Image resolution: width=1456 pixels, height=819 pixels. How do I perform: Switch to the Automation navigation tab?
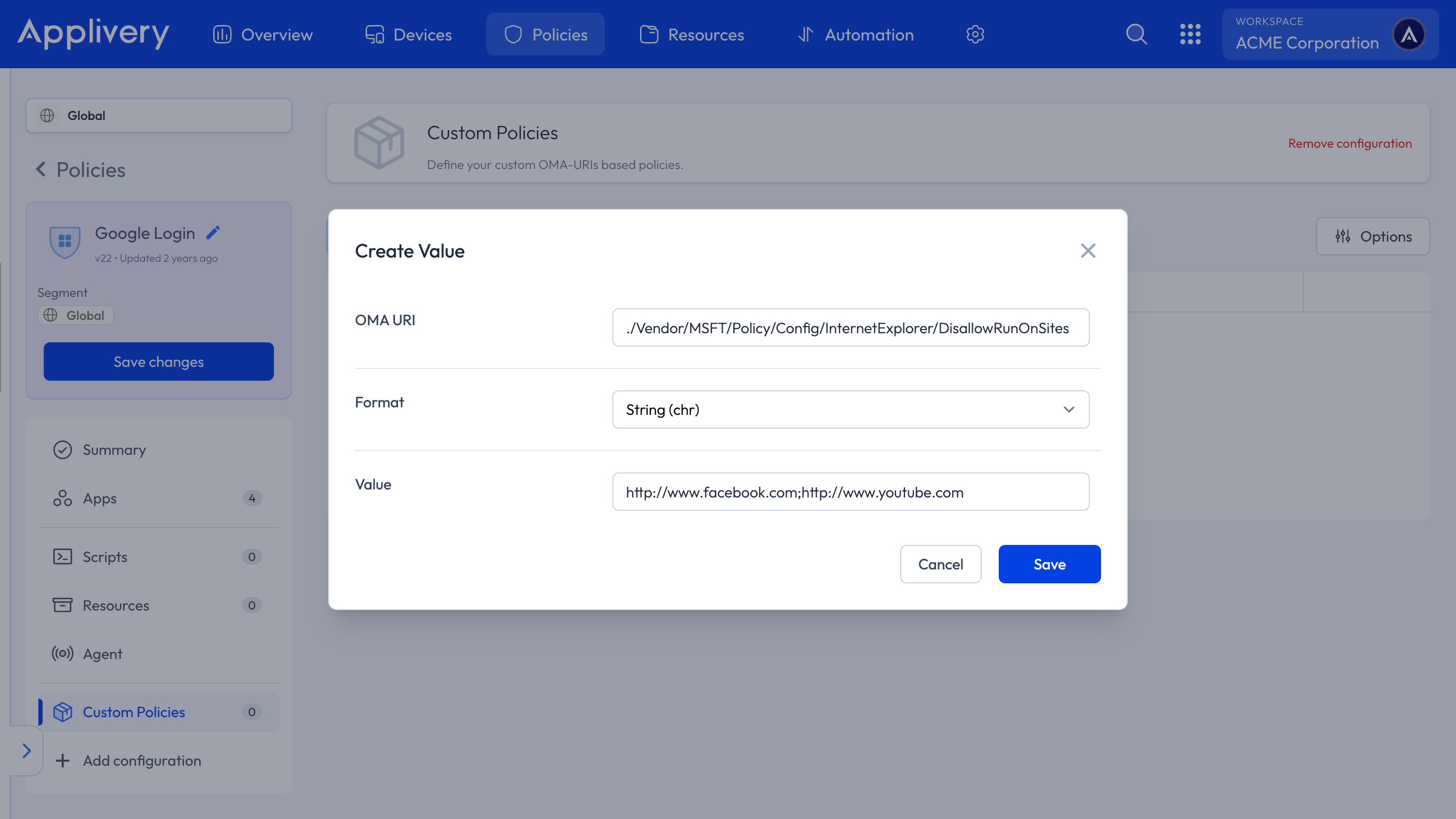pyautogui.click(x=856, y=35)
